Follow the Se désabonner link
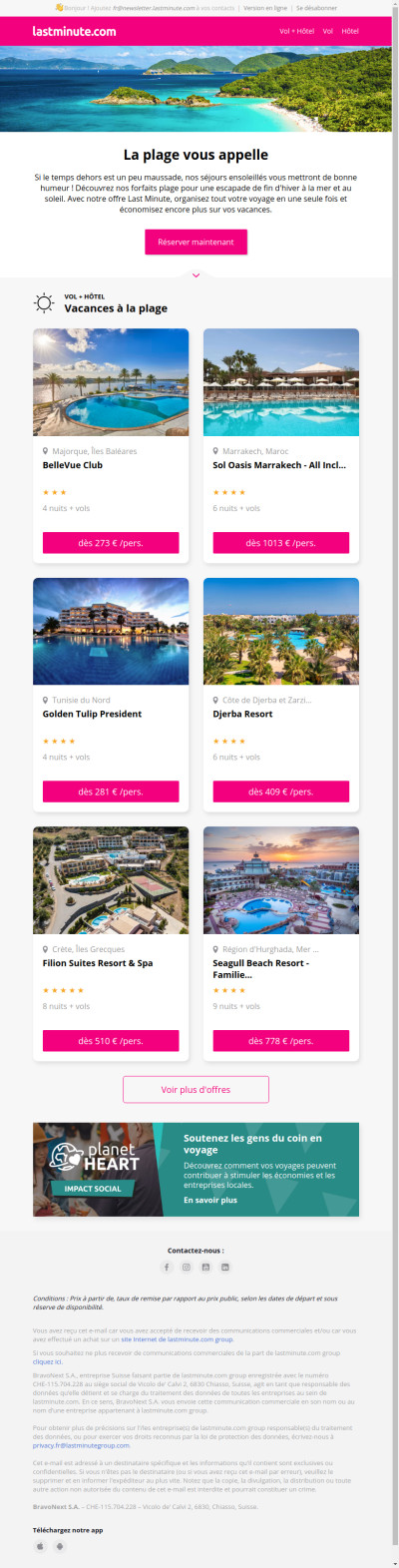This screenshot has width=399, height=1568. click(x=316, y=8)
